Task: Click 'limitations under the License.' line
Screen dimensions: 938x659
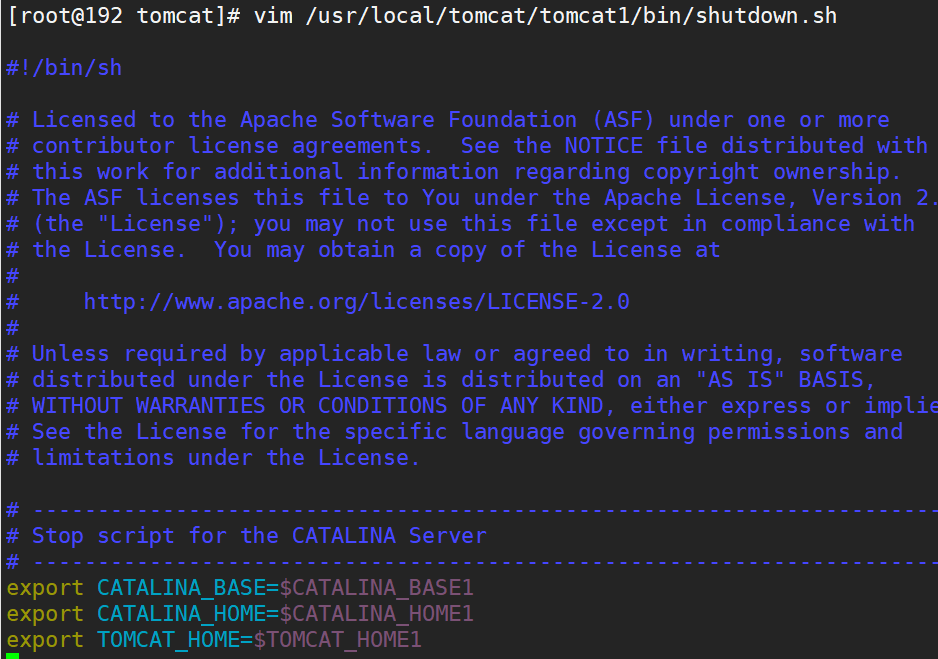Action: (226, 457)
